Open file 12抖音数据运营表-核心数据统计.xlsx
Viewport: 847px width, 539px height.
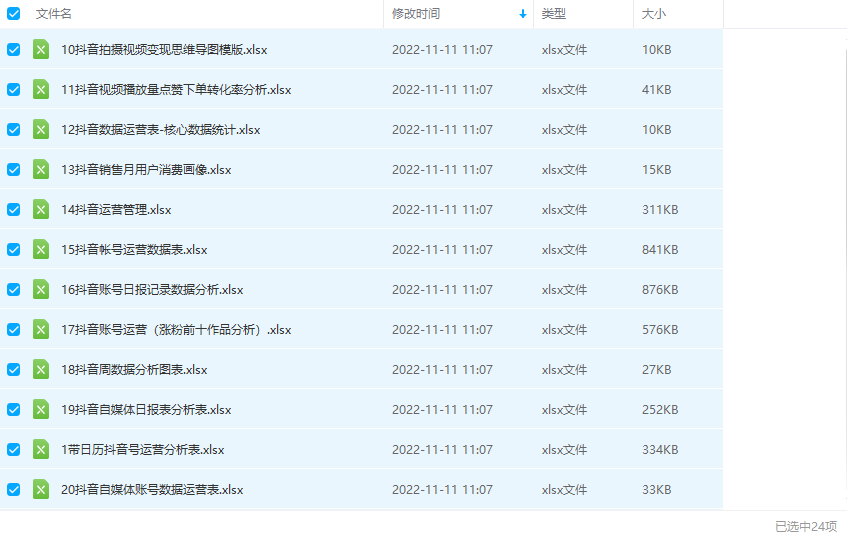[160, 130]
